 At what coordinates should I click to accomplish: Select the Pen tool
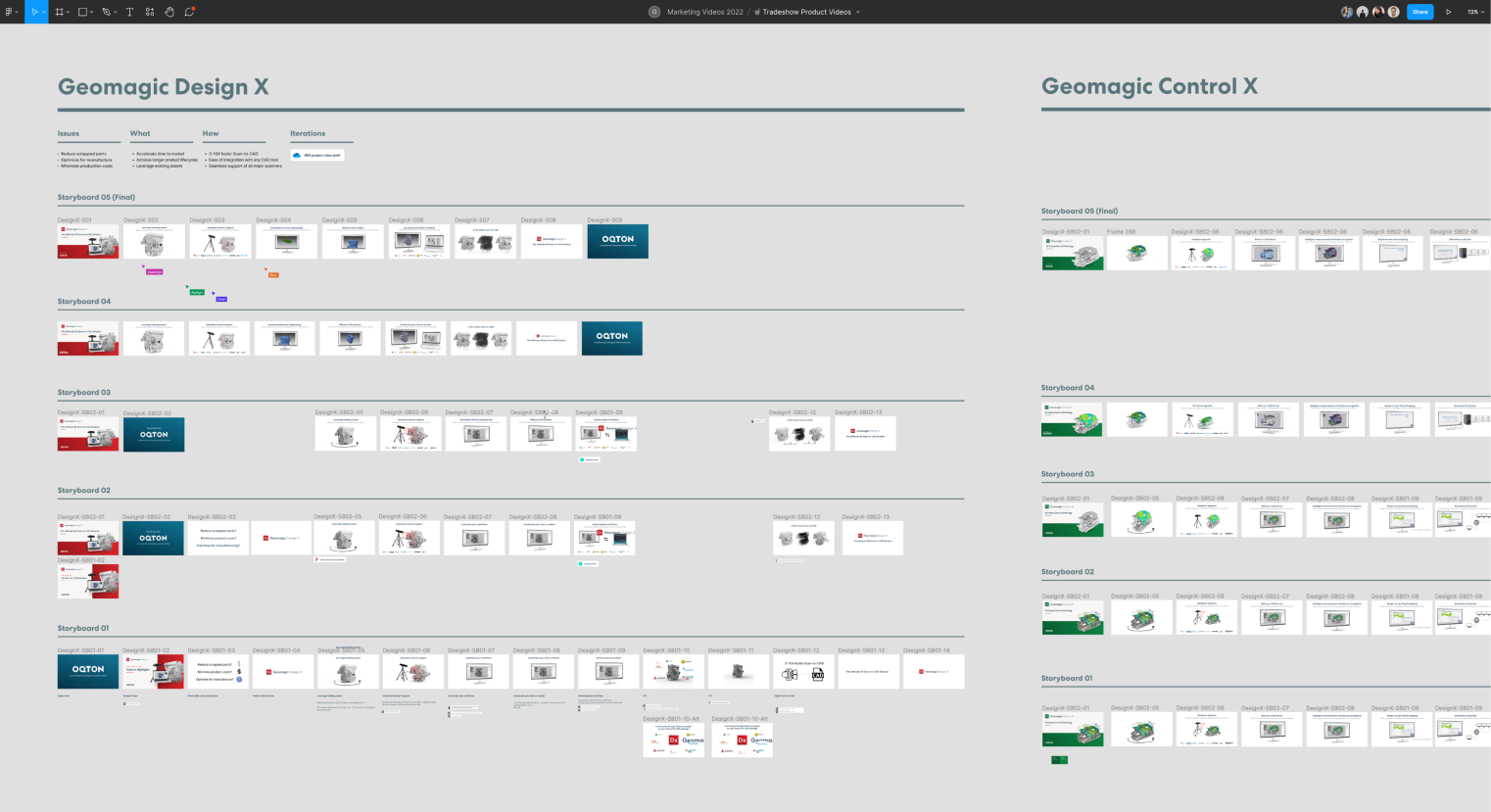(107, 11)
